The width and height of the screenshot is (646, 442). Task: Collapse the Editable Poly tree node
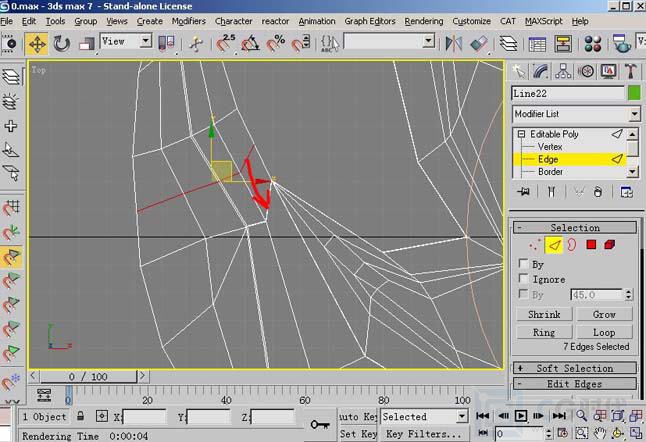522,134
